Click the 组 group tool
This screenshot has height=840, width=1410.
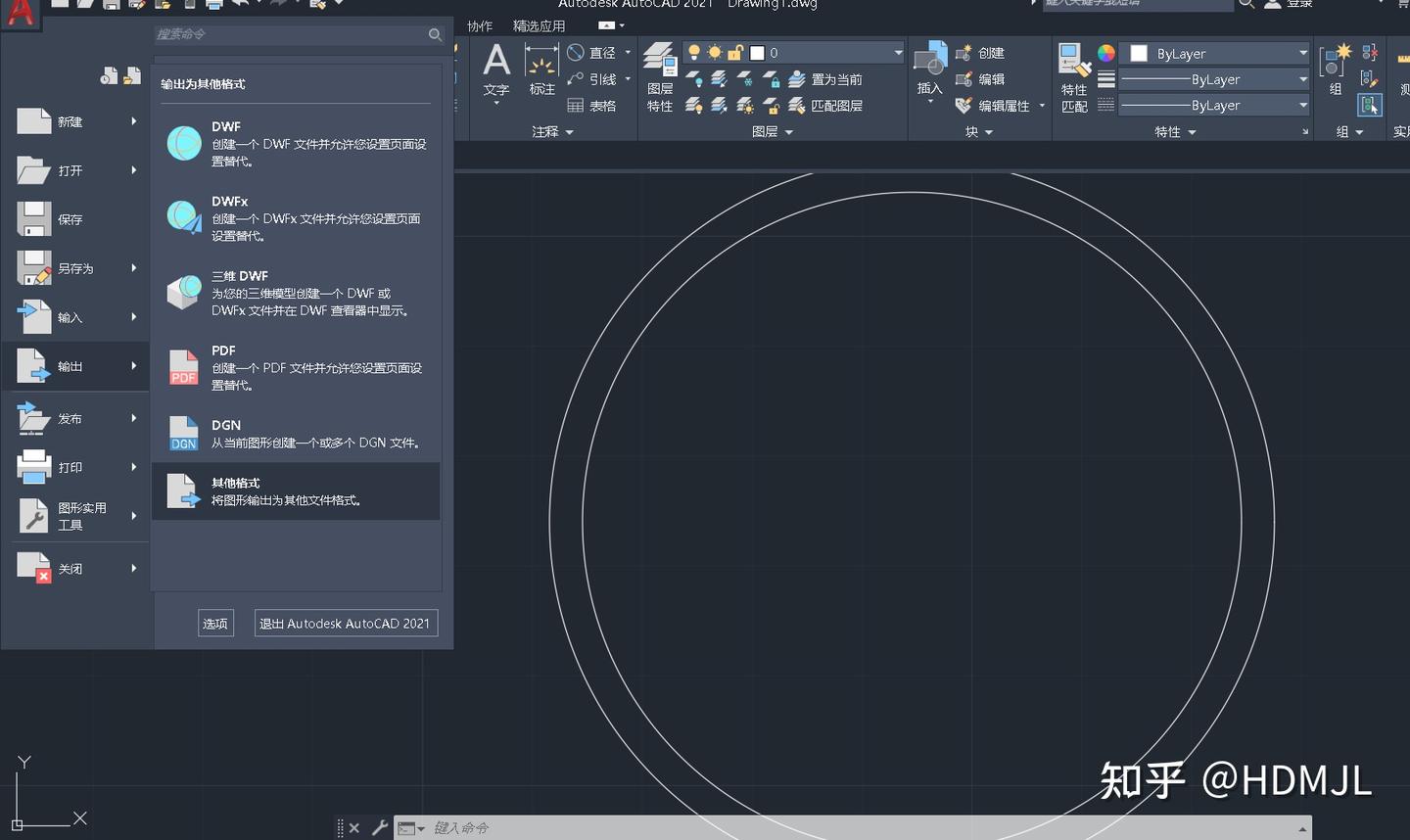[x=1335, y=70]
